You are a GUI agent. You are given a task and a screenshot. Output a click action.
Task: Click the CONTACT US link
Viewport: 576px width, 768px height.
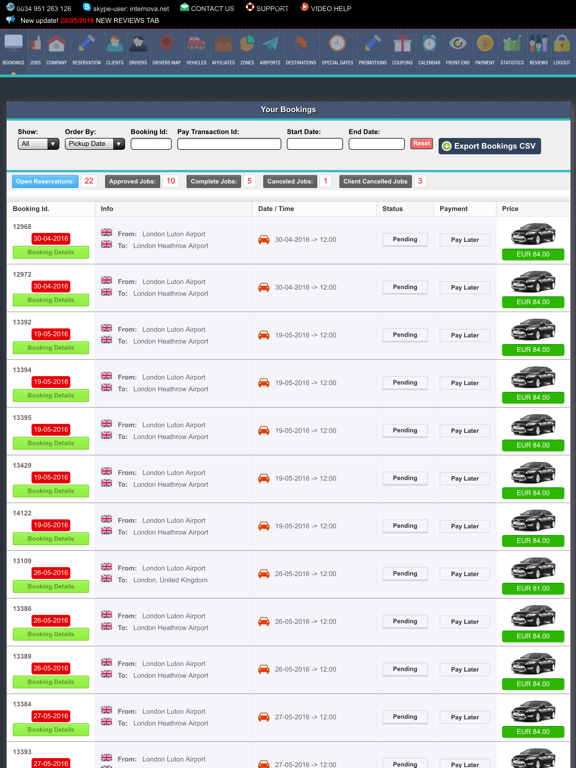click(x=212, y=8)
